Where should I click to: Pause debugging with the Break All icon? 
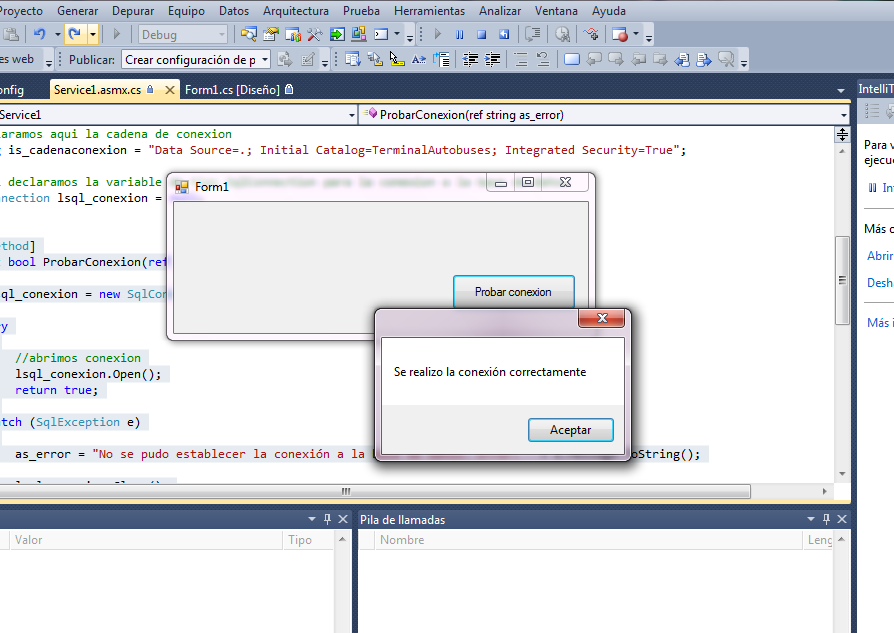(460, 34)
